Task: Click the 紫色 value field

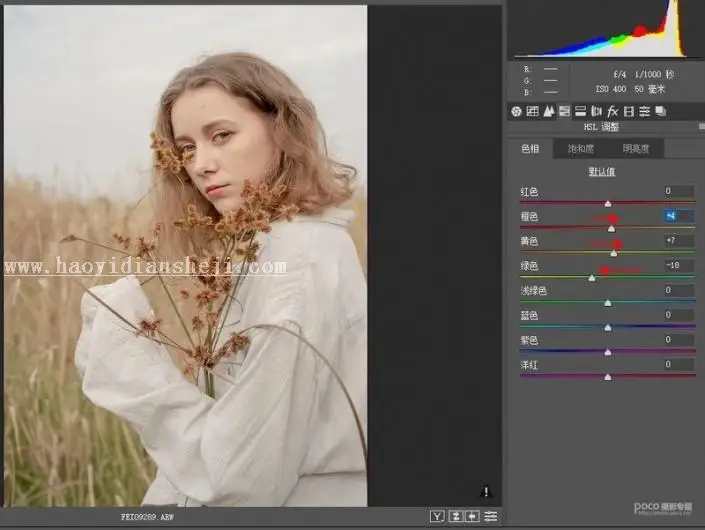Action: point(679,339)
